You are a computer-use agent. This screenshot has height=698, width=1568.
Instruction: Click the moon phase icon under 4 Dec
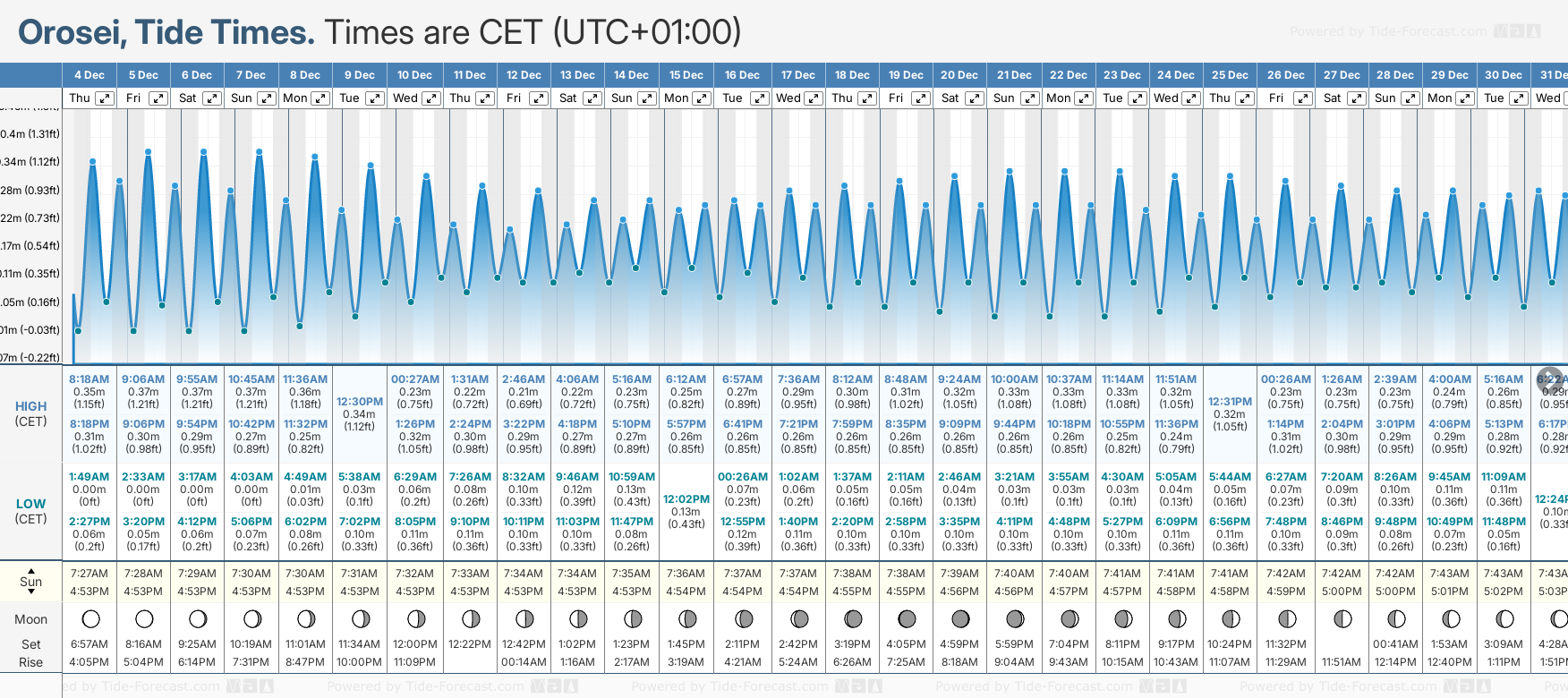[x=89, y=618]
